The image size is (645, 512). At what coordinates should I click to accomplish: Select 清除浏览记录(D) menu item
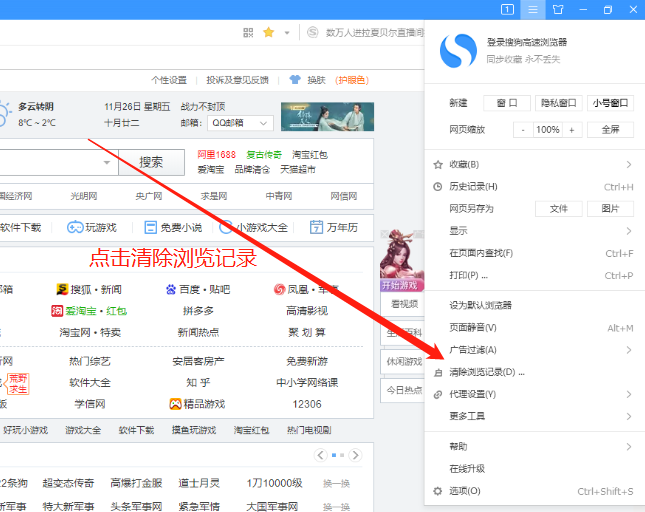pyautogui.click(x=534, y=372)
